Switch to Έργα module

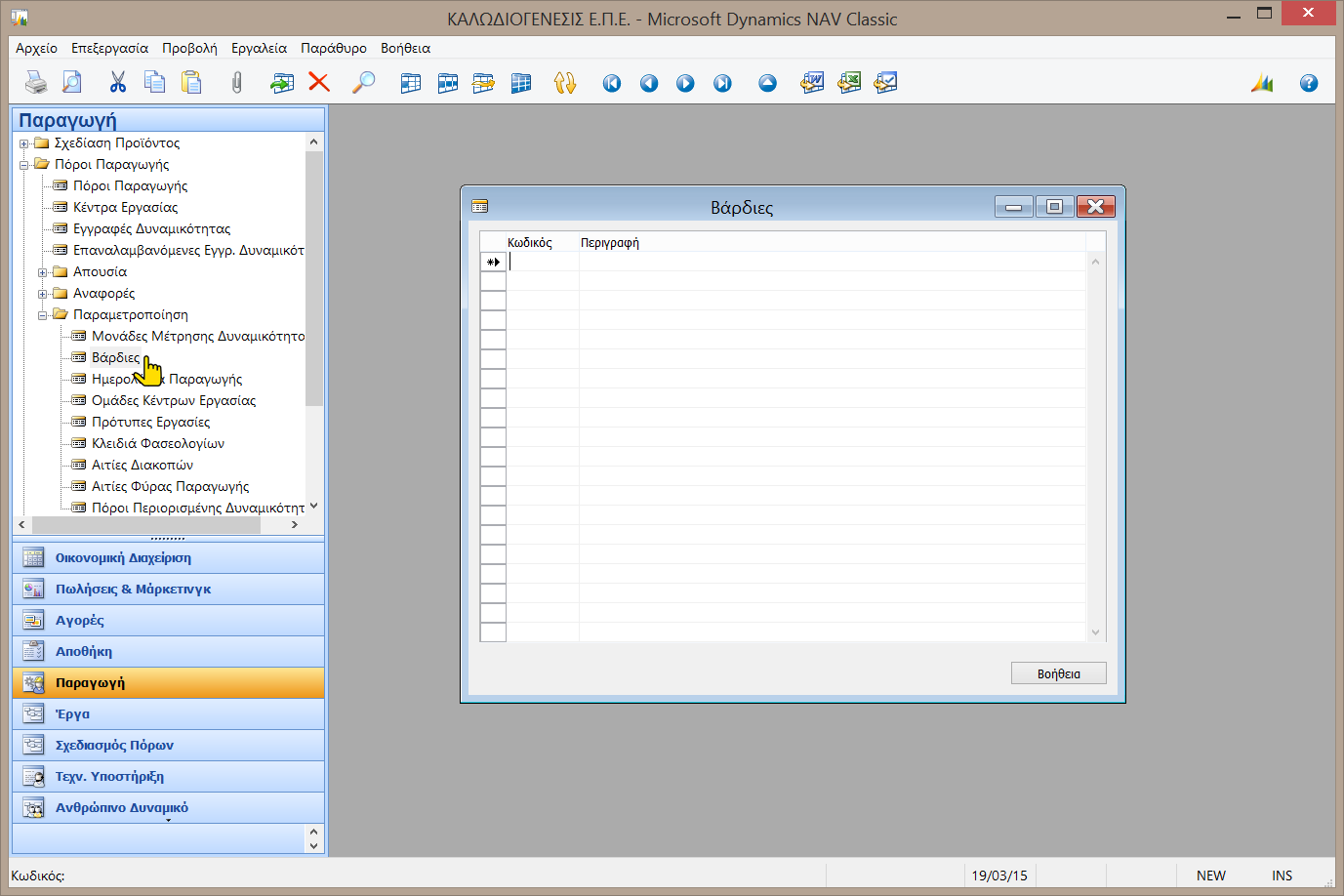point(168,714)
